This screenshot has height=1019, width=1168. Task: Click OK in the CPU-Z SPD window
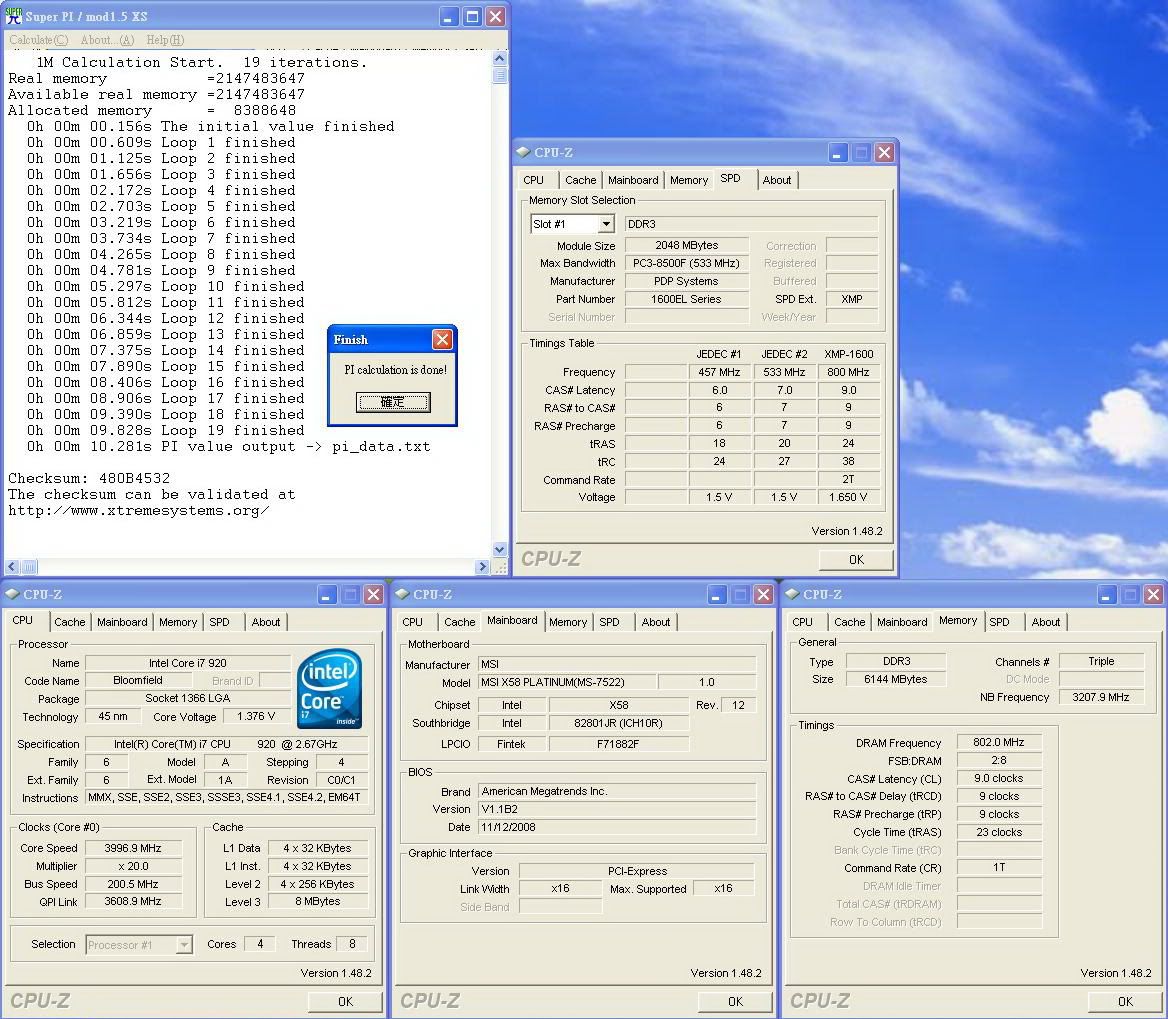[x=856, y=559]
